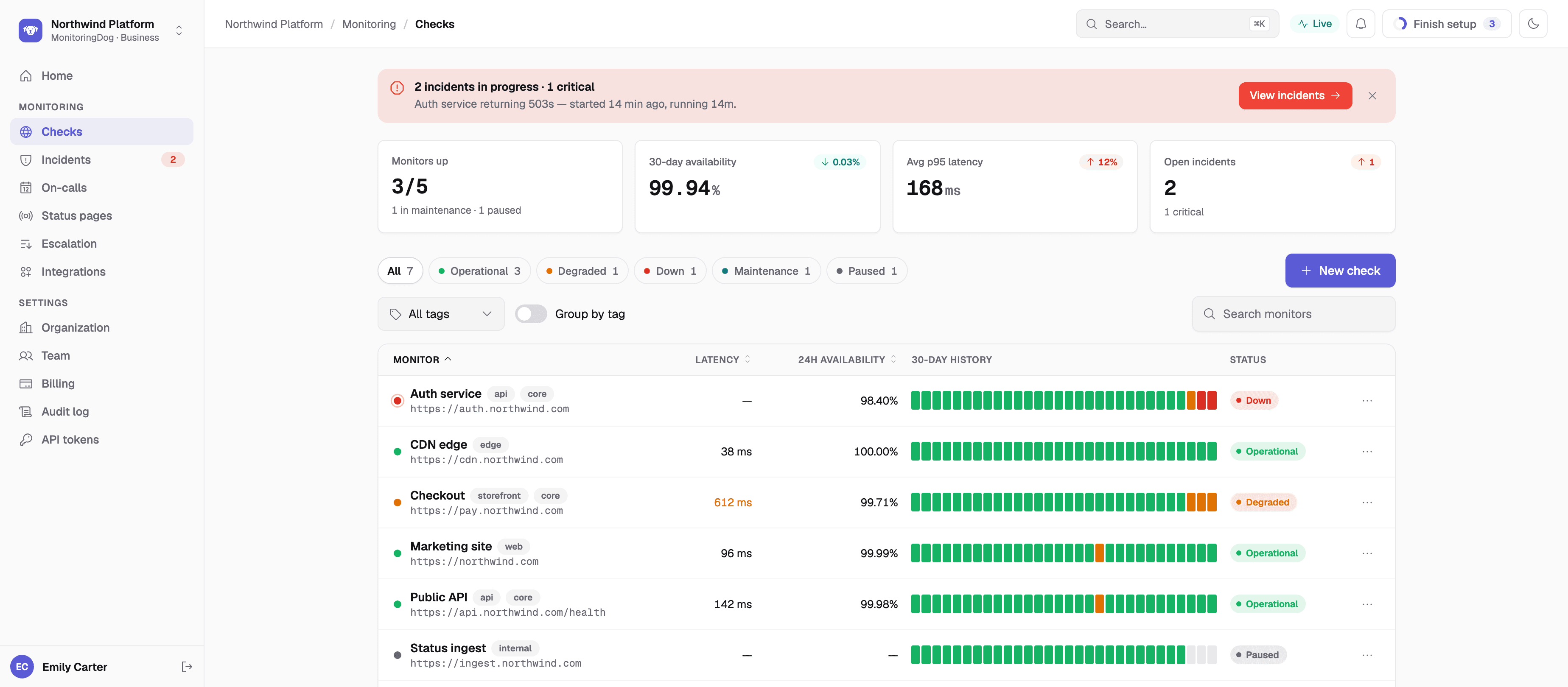Click the Integrations icon in sidebar
Viewport: 1568px width, 687px height.
click(25, 271)
